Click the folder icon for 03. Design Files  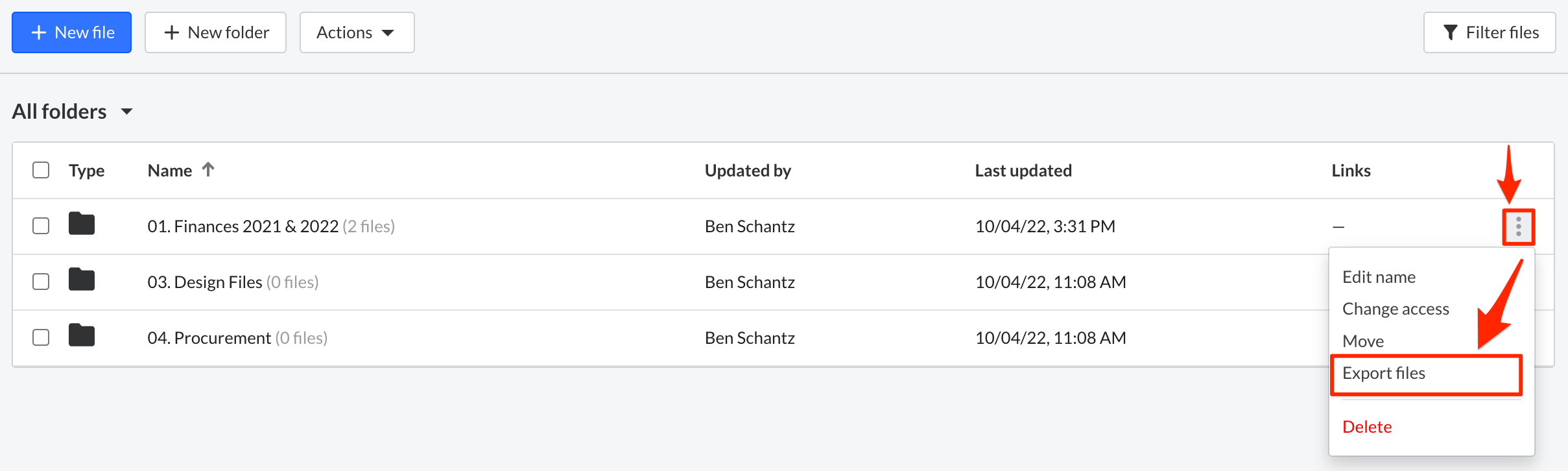[81, 280]
